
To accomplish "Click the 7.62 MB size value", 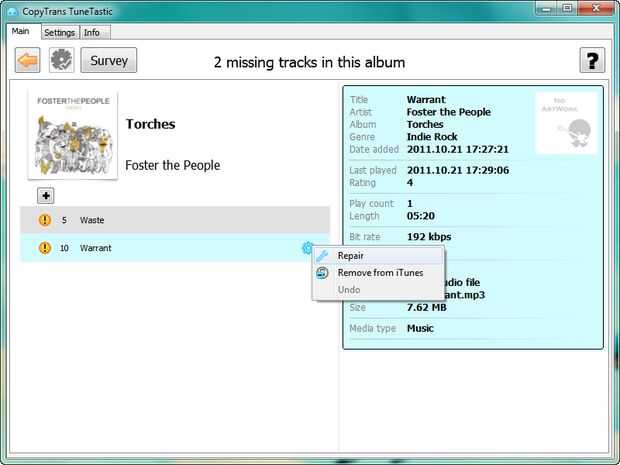I will (427, 308).
